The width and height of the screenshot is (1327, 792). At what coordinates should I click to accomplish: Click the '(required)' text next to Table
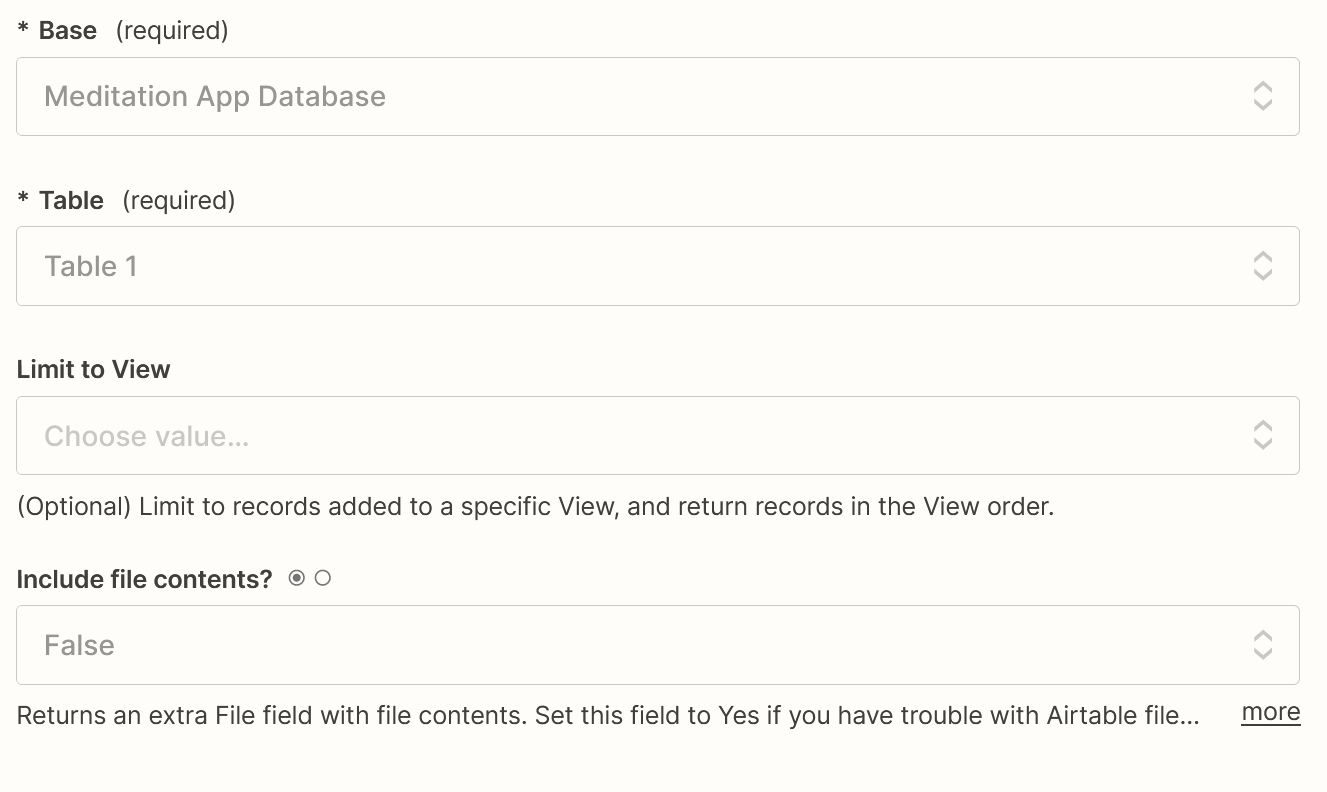pyautogui.click(x=179, y=201)
